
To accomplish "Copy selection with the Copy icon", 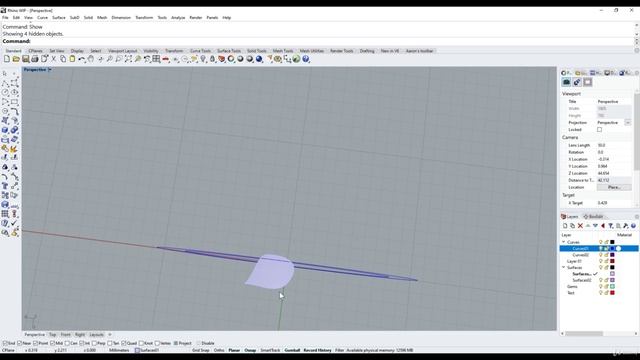I will [63, 59].
